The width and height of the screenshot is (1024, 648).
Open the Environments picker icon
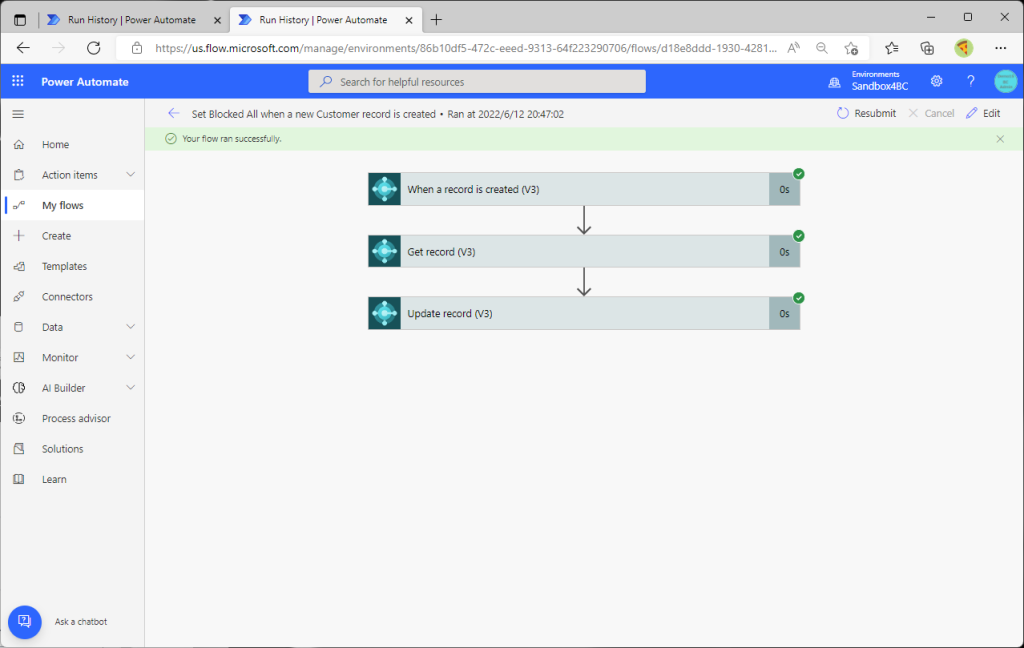pos(834,82)
